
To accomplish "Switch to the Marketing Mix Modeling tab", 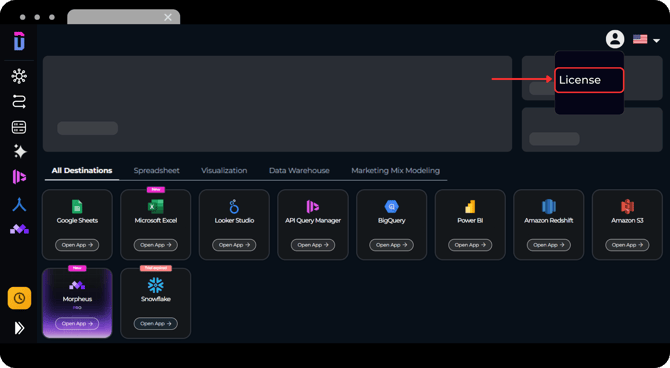I will pos(395,171).
